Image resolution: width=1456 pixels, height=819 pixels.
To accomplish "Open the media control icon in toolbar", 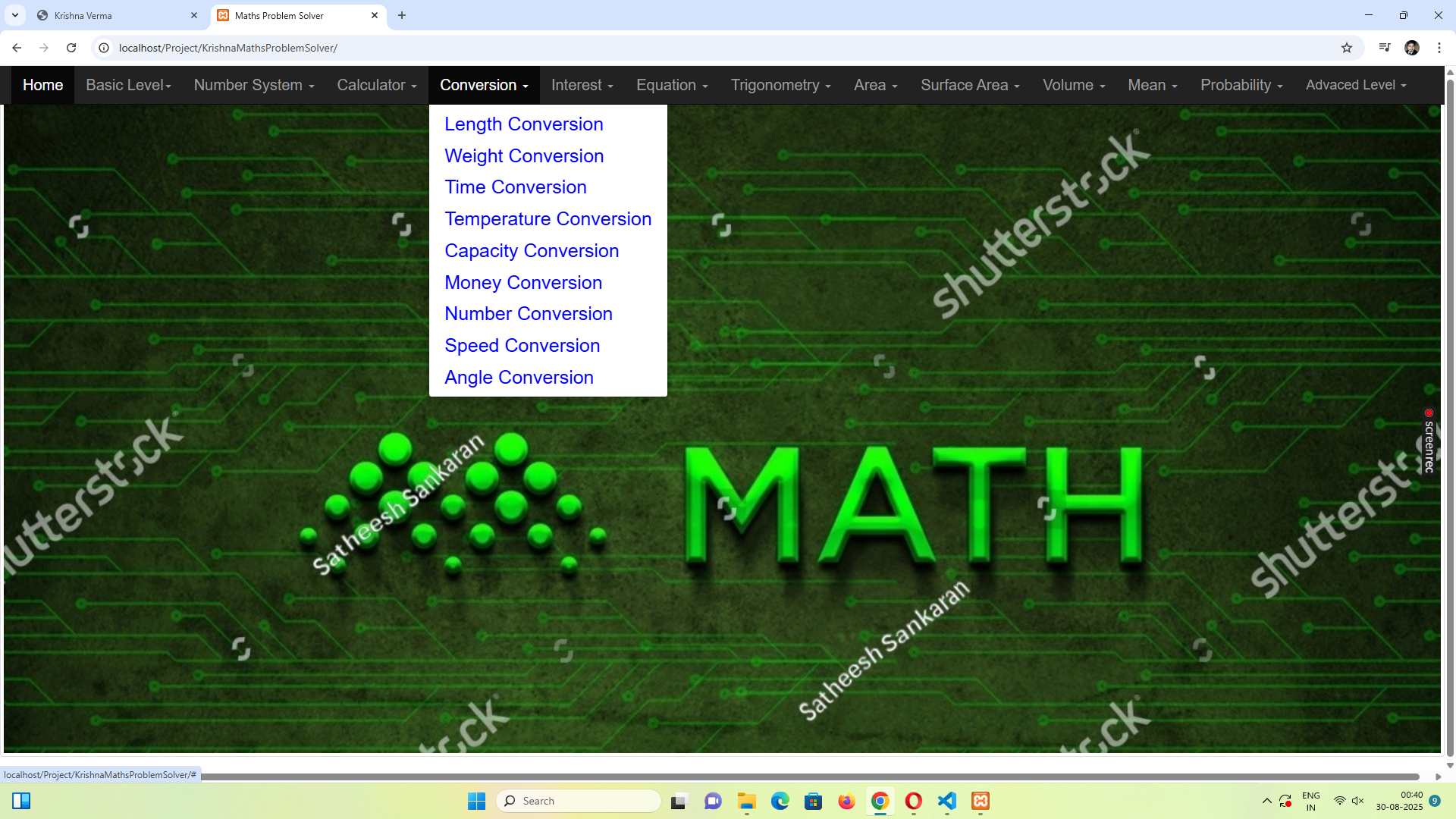I will tap(1385, 48).
